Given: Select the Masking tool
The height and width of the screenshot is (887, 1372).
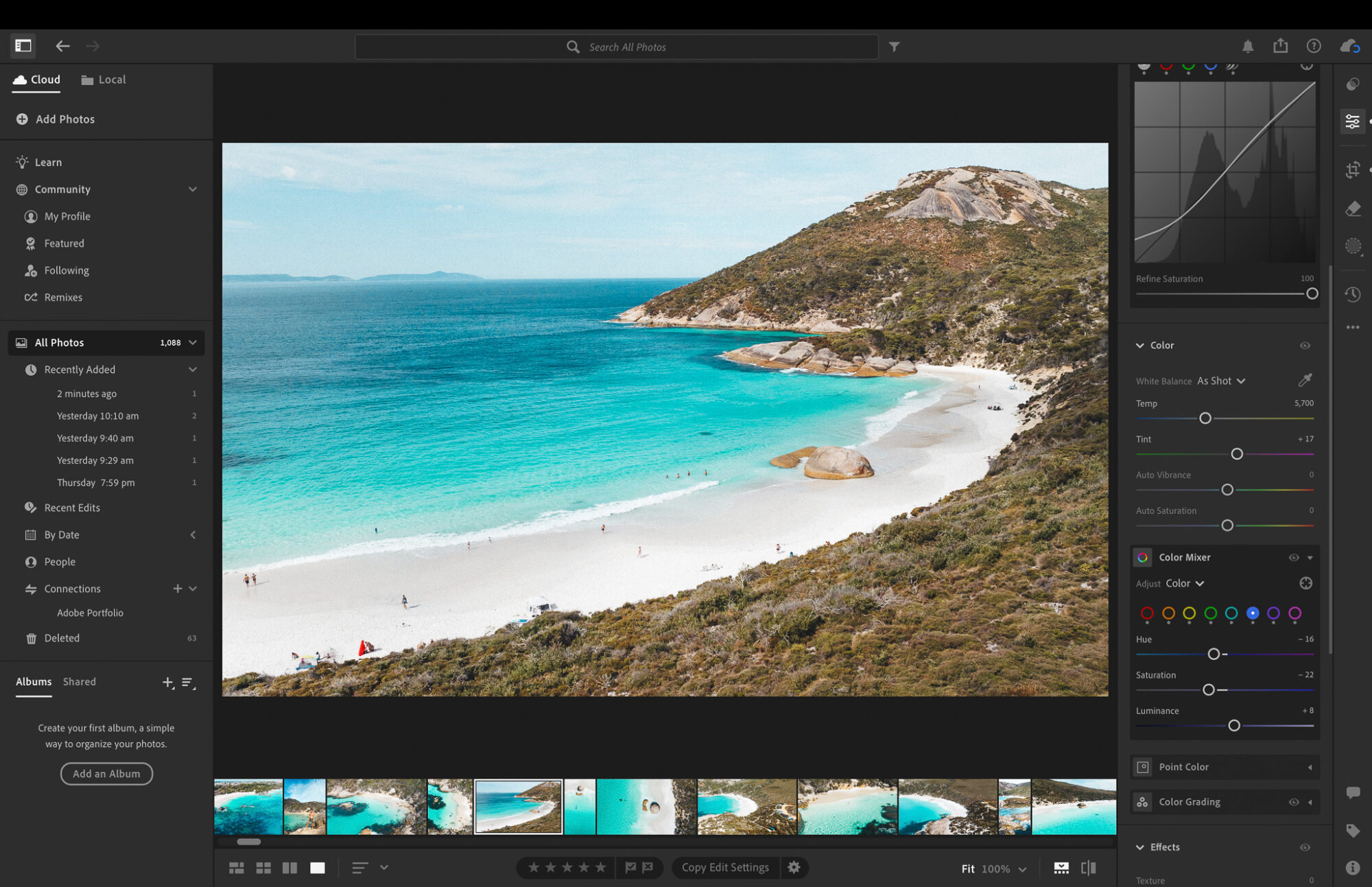Looking at the screenshot, I should pyautogui.click(x=1352, y=246).
